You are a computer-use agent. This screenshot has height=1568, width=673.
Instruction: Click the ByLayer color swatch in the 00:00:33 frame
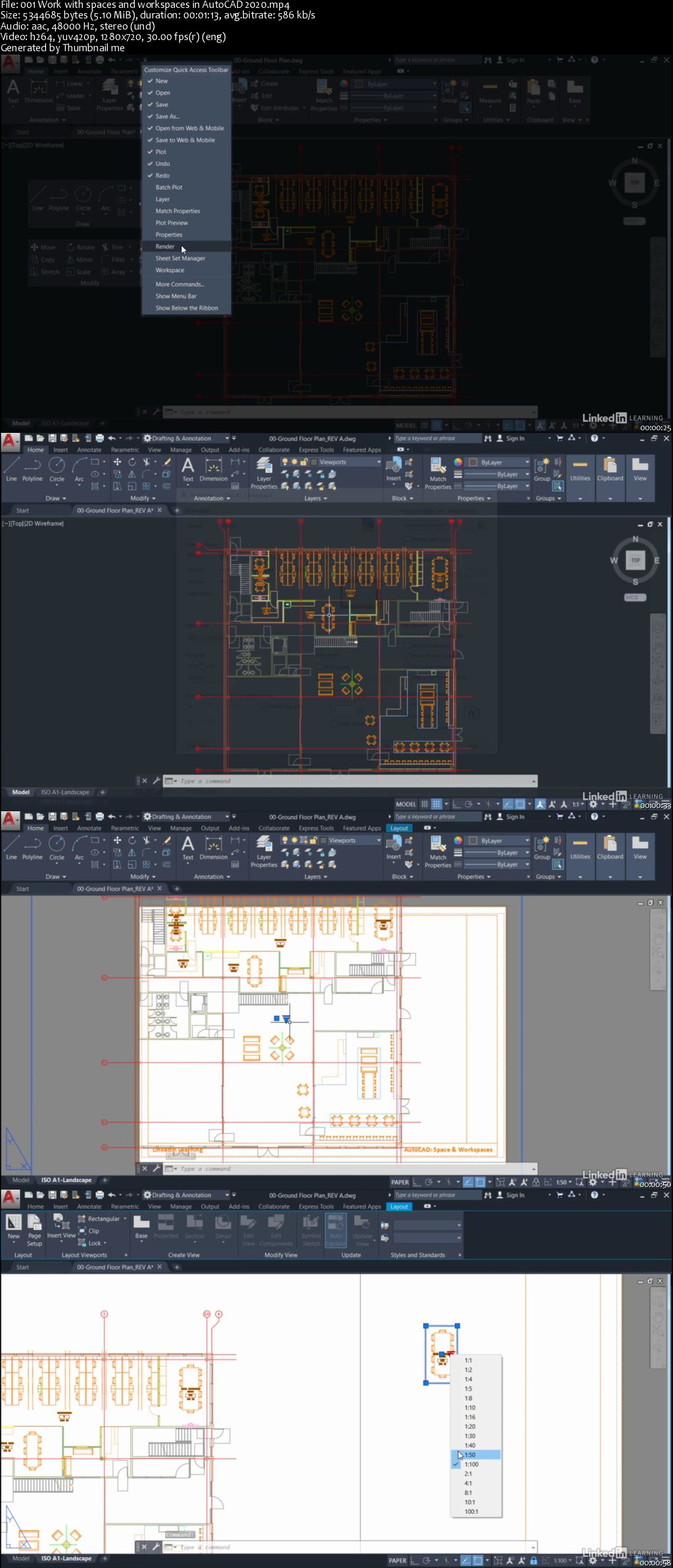(472, 462)
